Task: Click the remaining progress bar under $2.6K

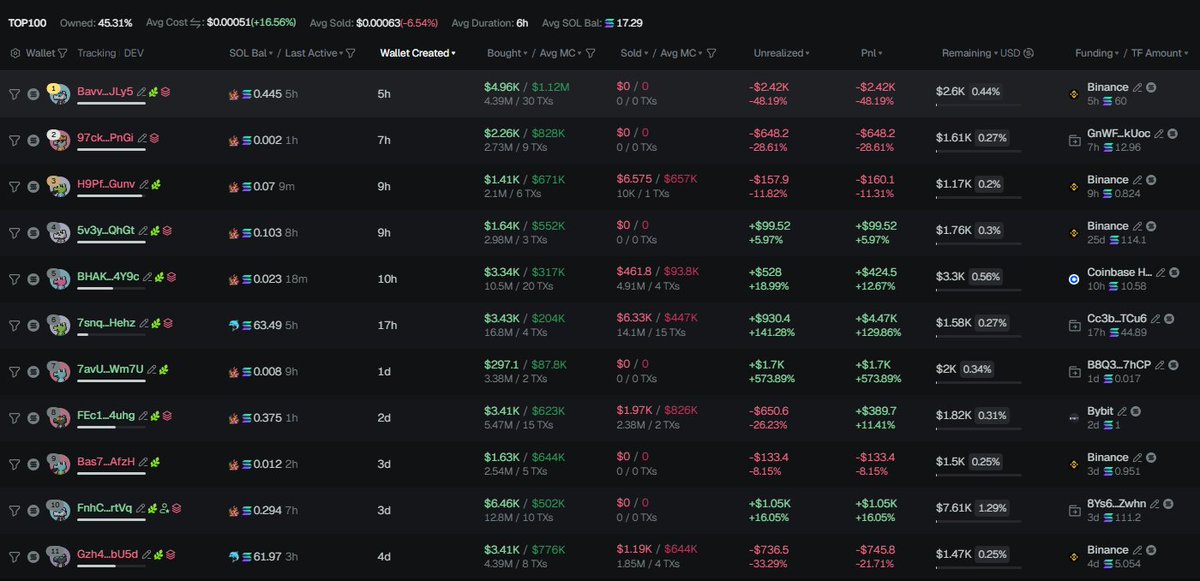Action: tap(978, 105)
